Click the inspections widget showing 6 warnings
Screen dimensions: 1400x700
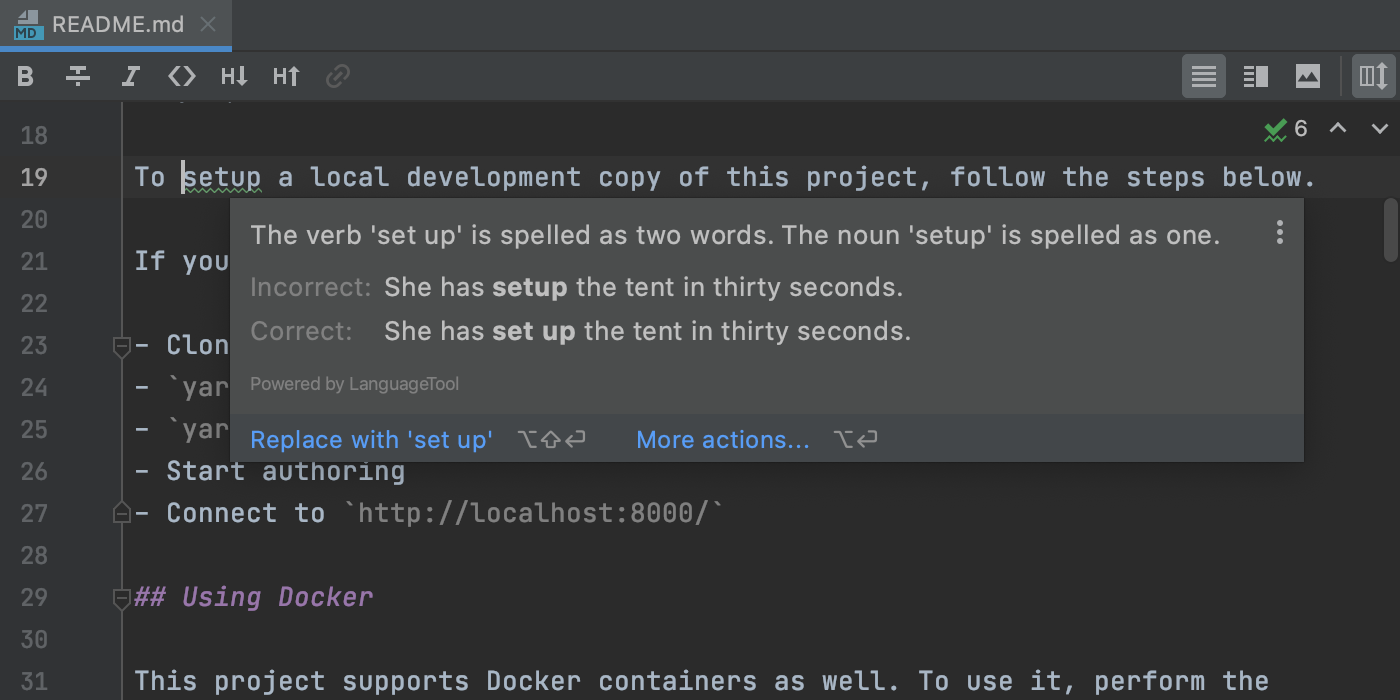pyautogui.click(x=1287, y=129)
